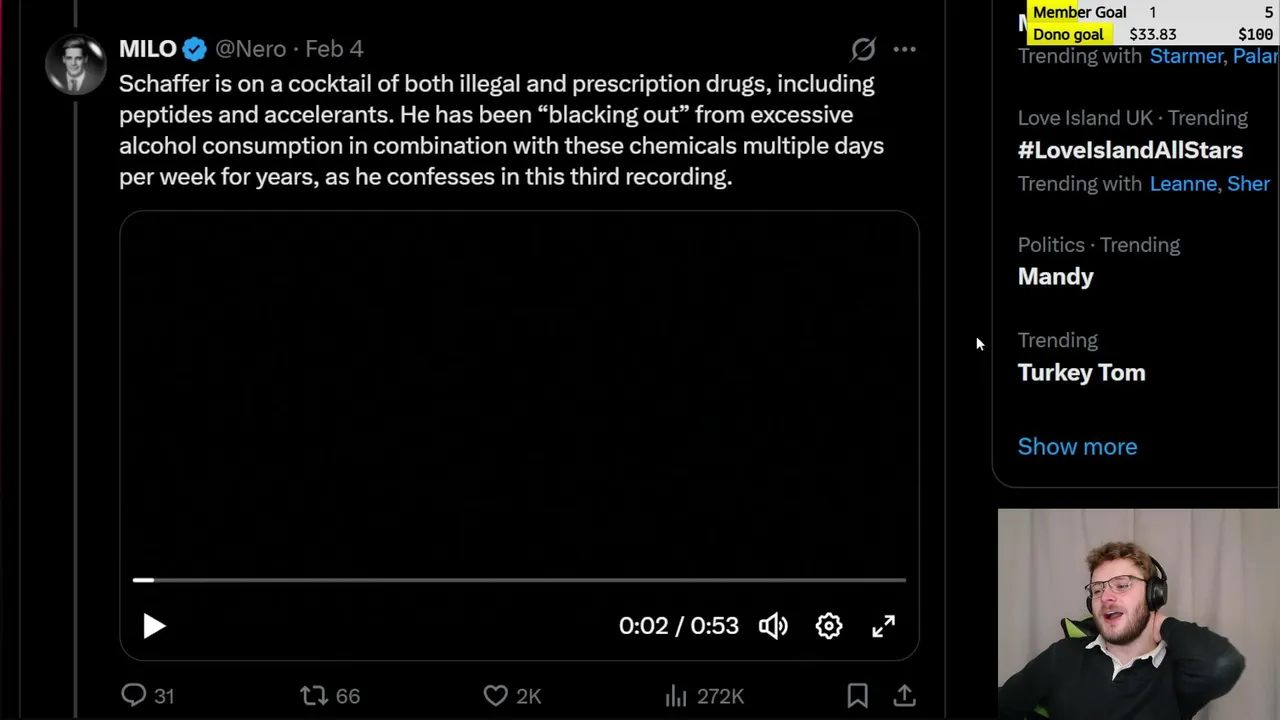Seek along the video progress bar
Screen dimensions: 1280x720
tap(519, 580)
